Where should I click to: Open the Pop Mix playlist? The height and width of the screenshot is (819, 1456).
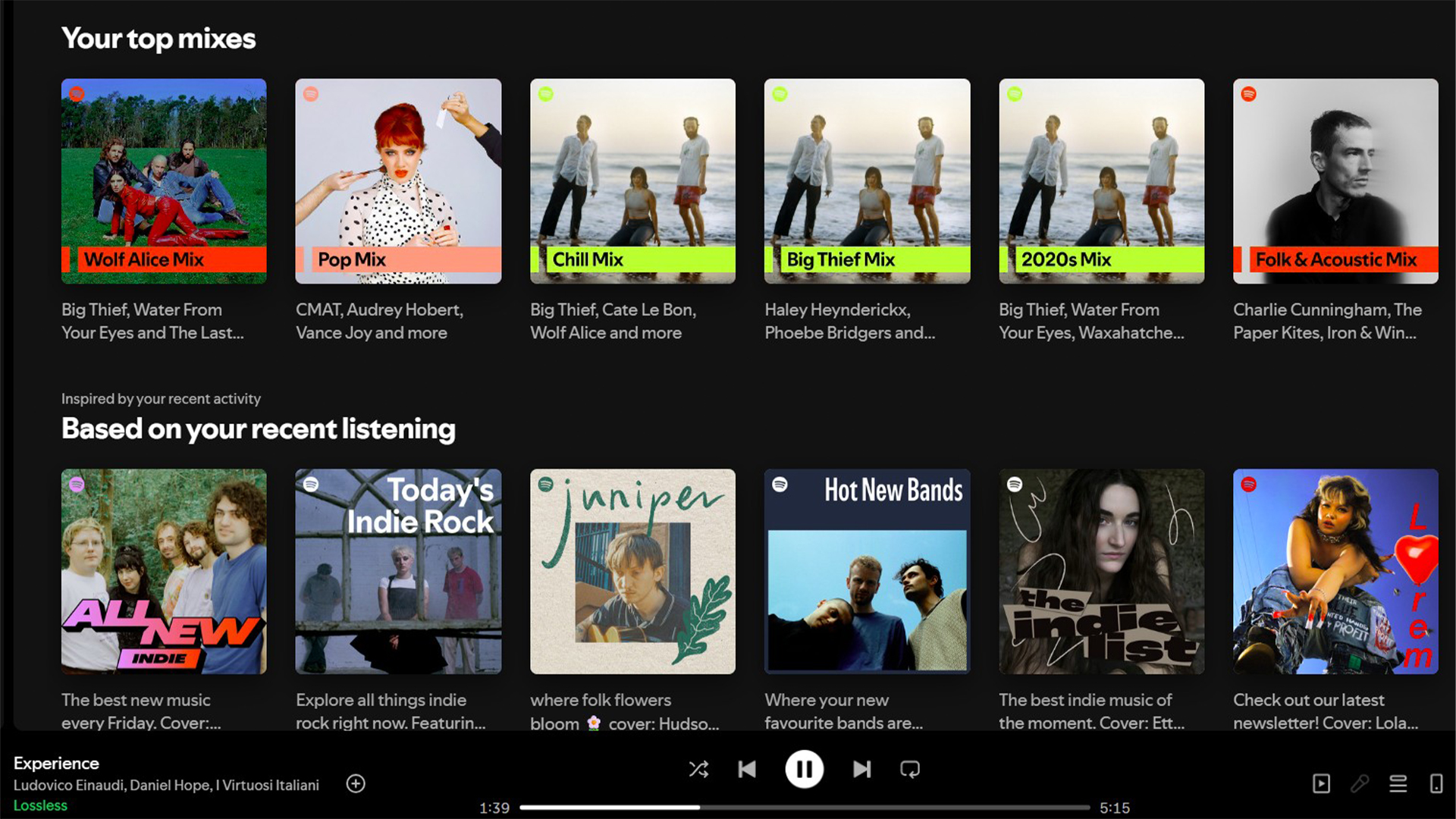(398, 181)
